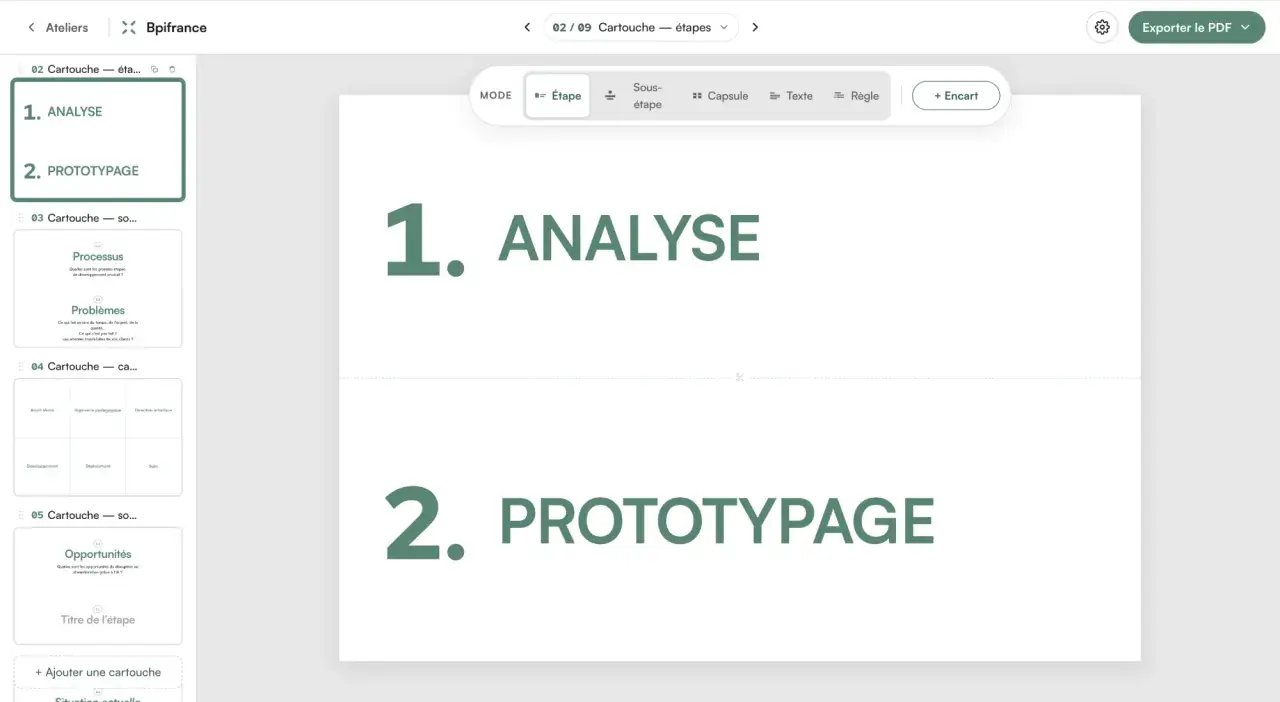The height and width of the screenshot is (702, 1280).
Task: Click Exporter le PDF button
Action: coord(1196,27)
